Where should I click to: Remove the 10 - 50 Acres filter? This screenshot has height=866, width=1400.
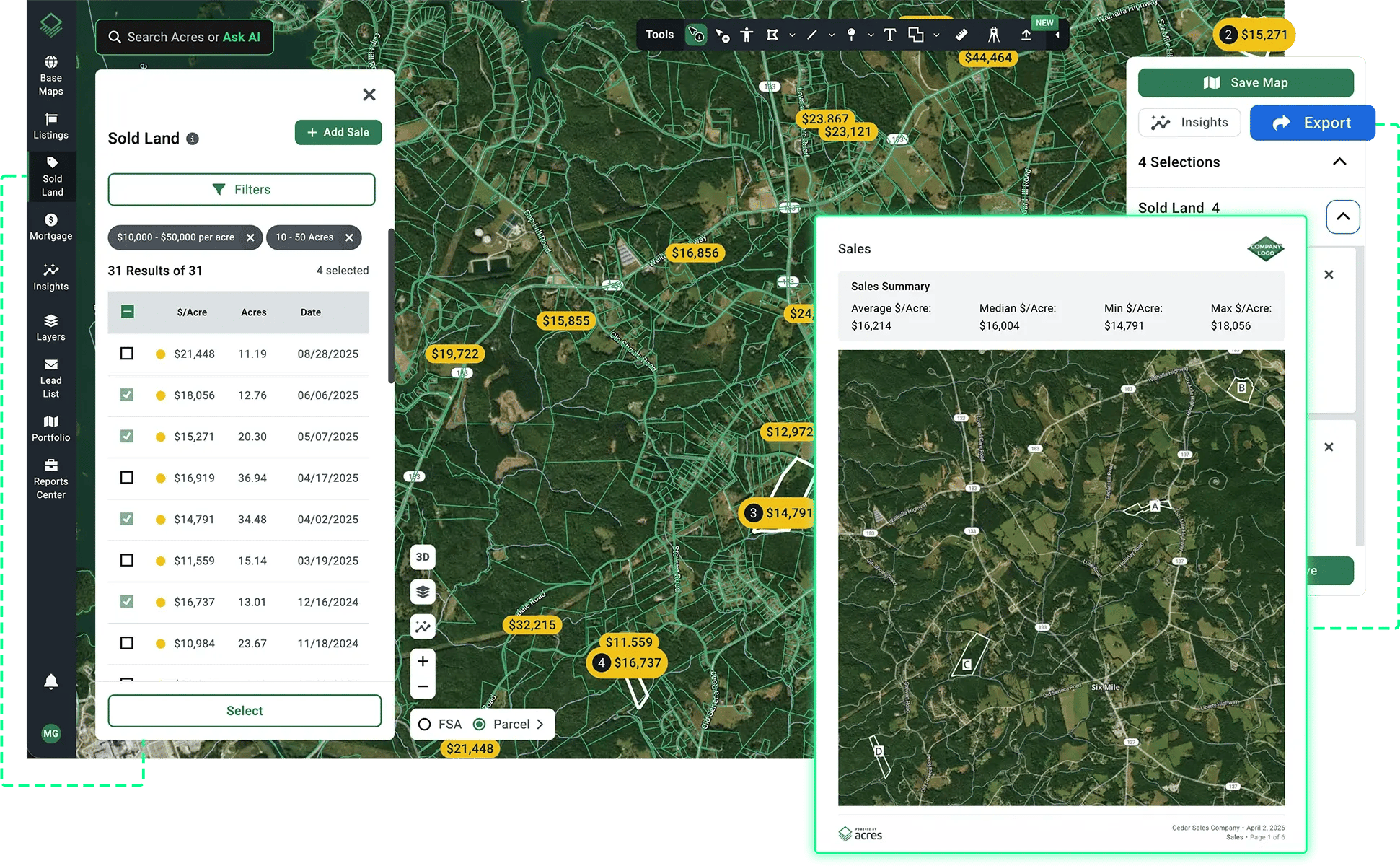[349, 237]
